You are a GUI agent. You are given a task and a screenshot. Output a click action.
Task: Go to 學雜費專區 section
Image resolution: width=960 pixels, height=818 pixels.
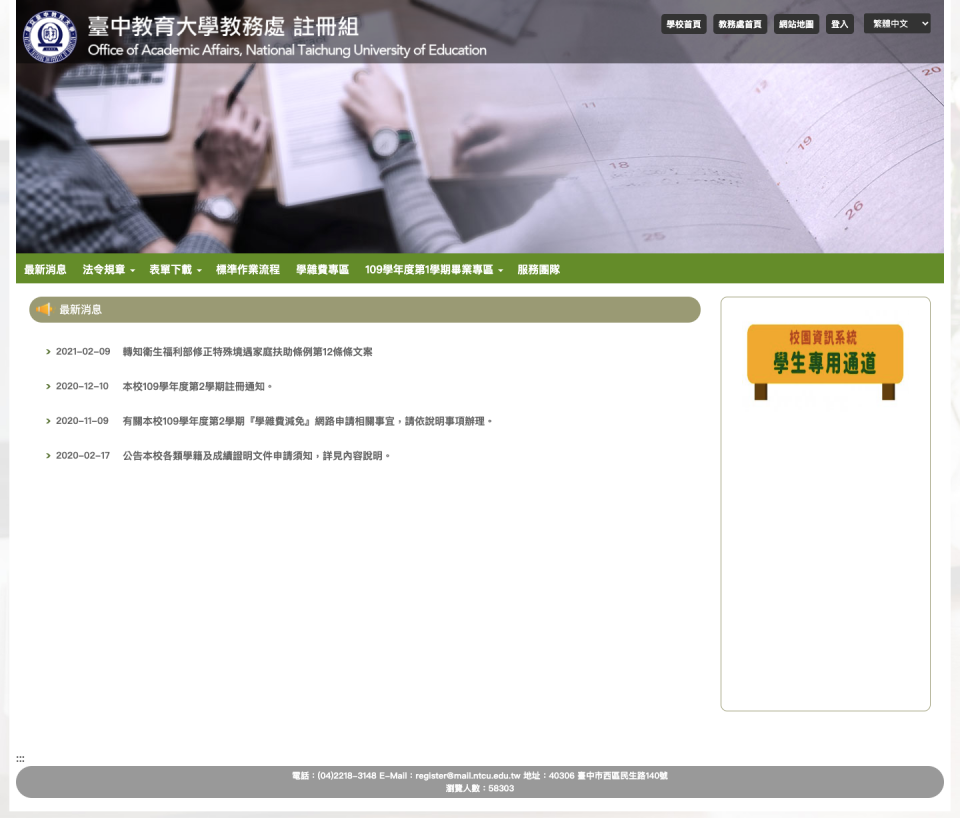(x=322, y=270)
